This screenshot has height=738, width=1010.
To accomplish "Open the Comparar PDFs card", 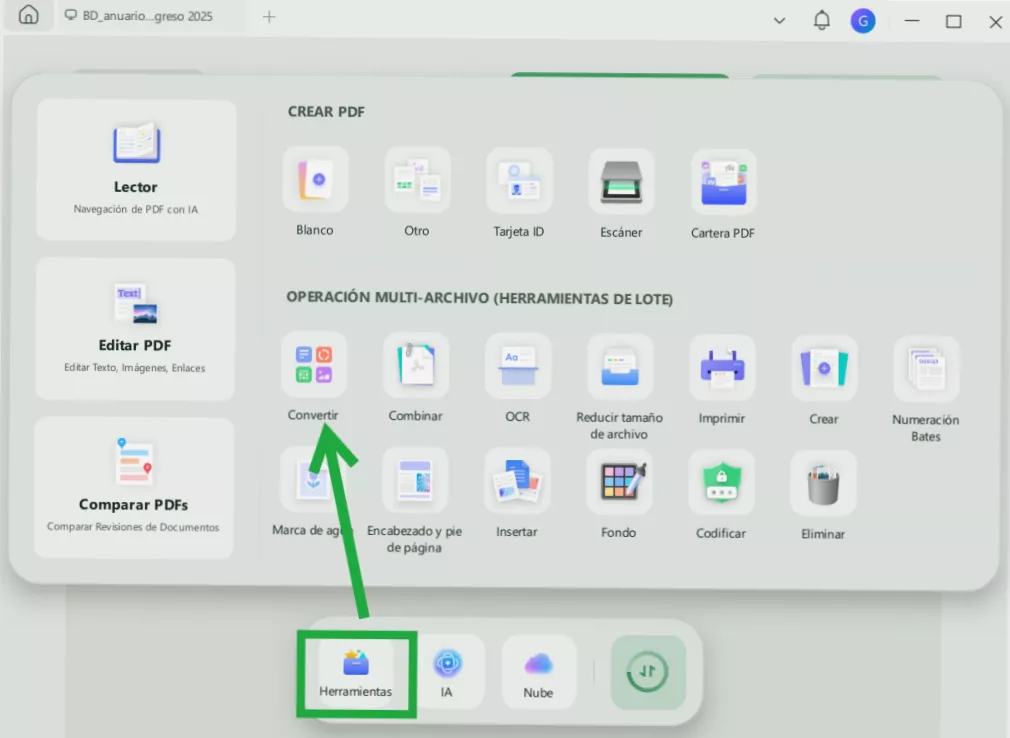I will (134, 487).
